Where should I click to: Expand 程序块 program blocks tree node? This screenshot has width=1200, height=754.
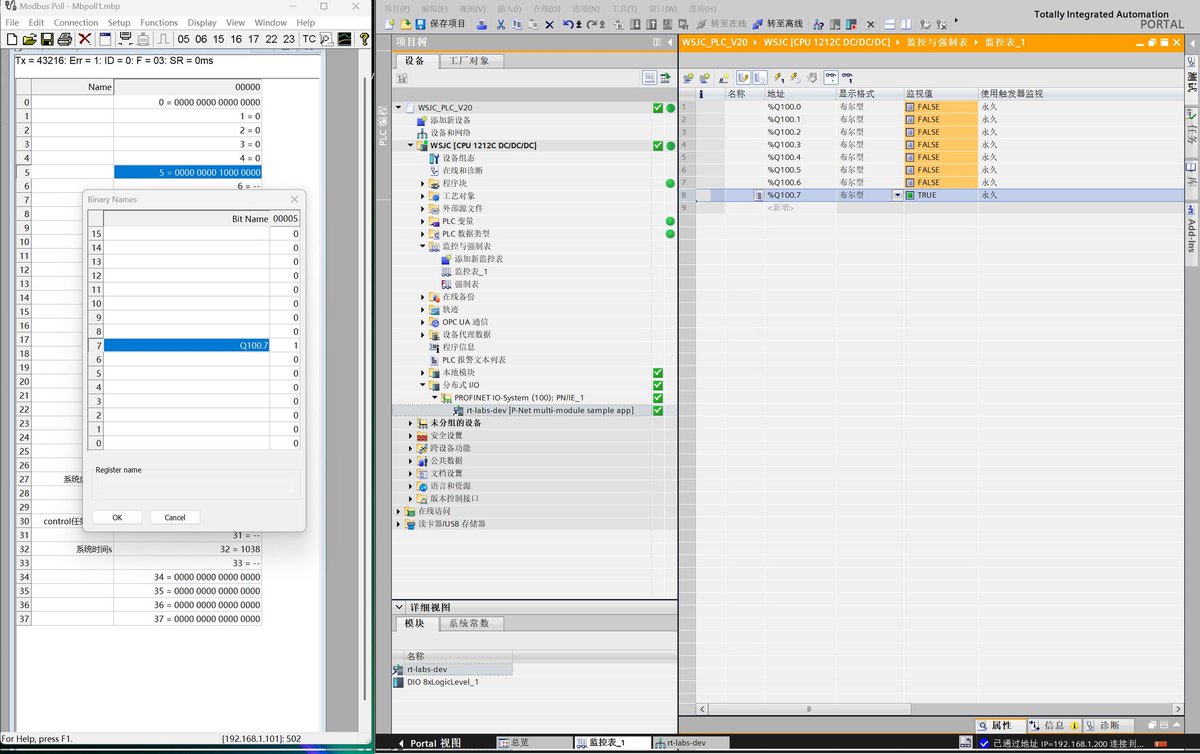click(423, 183)
